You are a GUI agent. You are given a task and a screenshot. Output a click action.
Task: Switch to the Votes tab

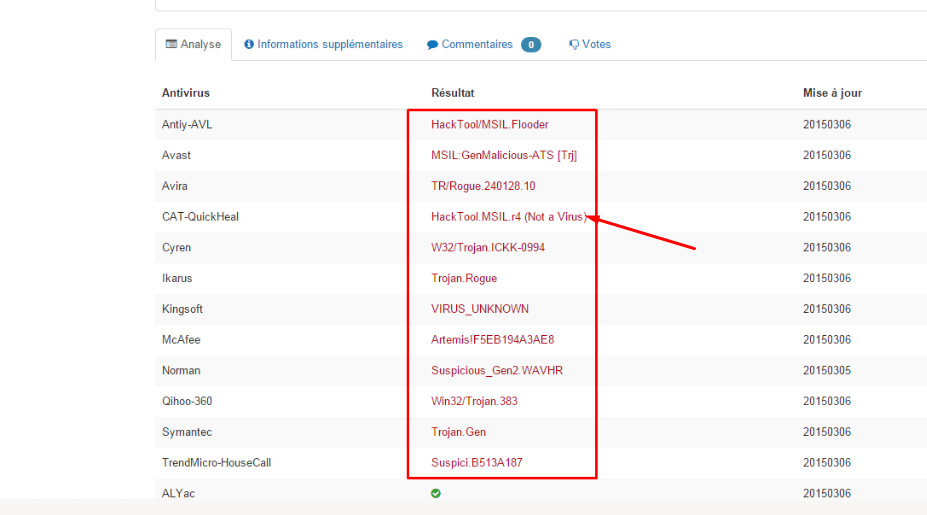(589, 44)
